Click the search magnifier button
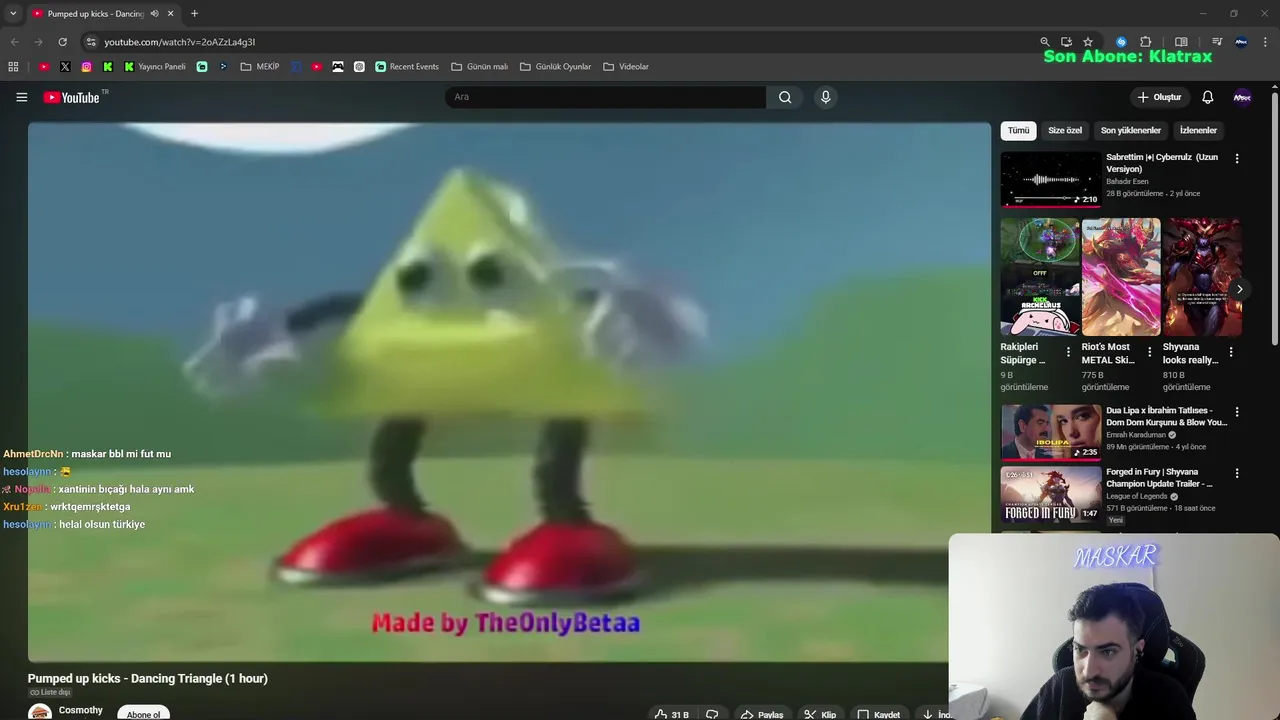Image resolution: width=1280 pixels, height=720 pixels. (x=785, y=97)
